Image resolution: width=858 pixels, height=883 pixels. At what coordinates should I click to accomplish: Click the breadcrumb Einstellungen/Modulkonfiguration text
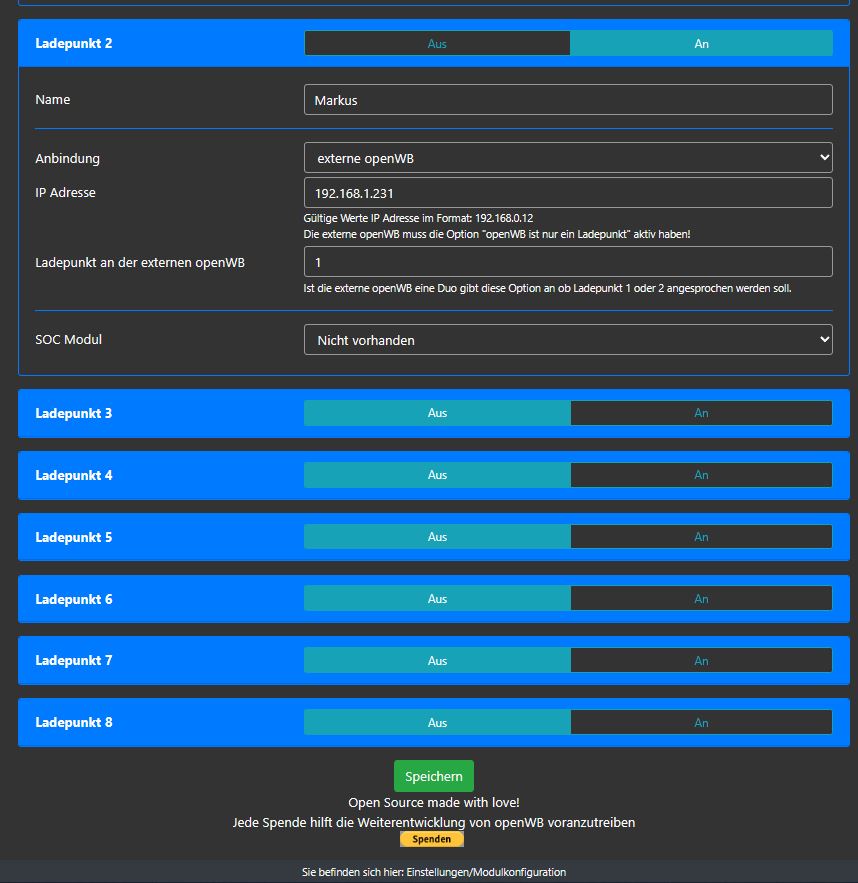pos(486,872)
